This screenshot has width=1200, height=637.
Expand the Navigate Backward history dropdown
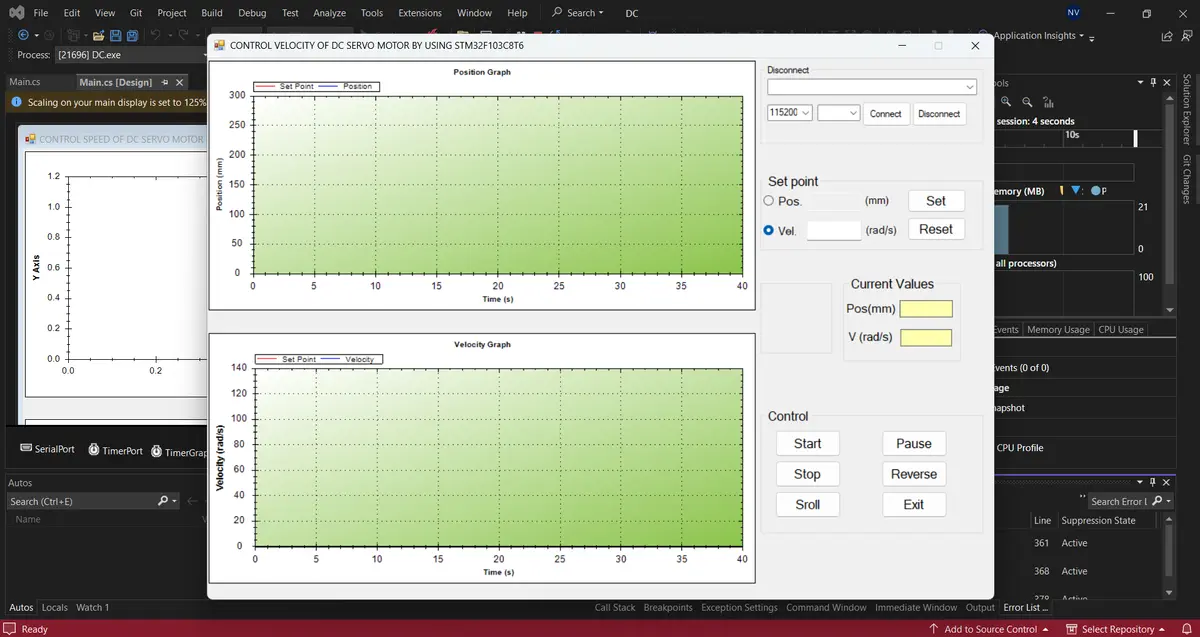pyautogui.click(x=36, y=35)
